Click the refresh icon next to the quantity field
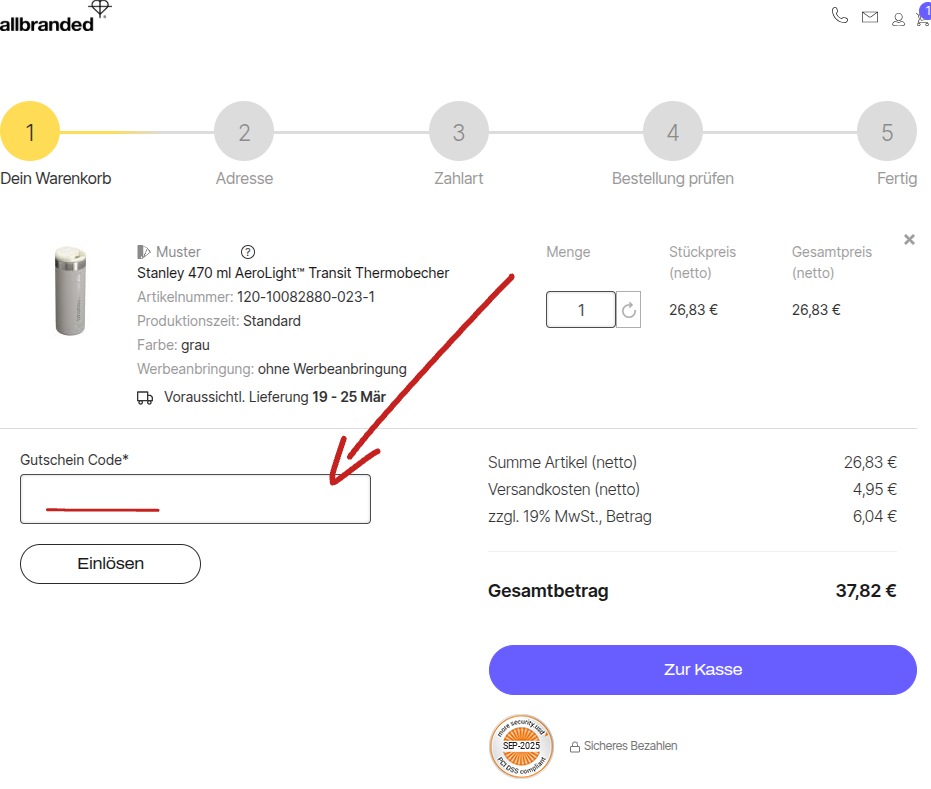 629,309
